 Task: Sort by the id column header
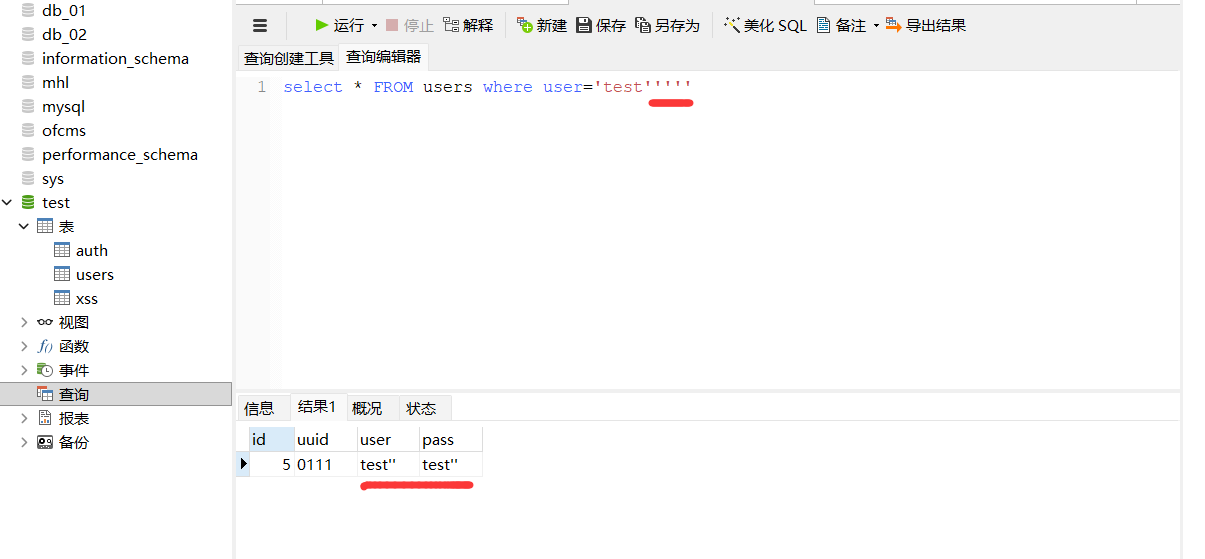[272, 439]
